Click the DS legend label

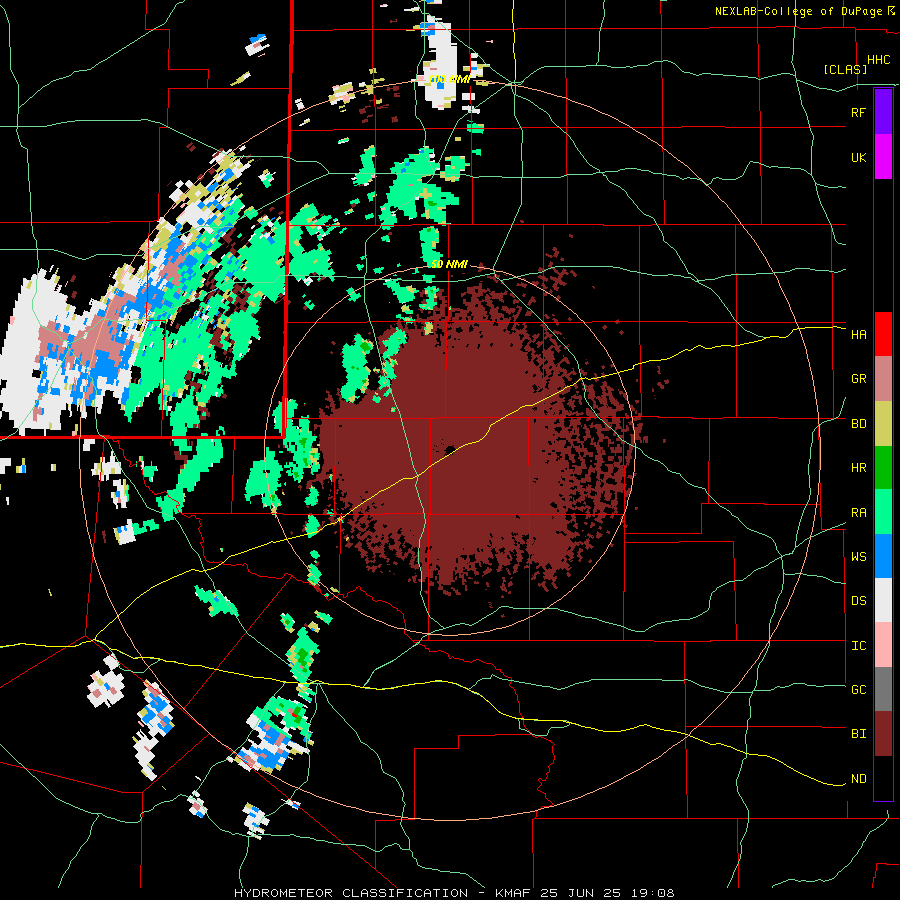pyautogui.click(x=859, y=601)
